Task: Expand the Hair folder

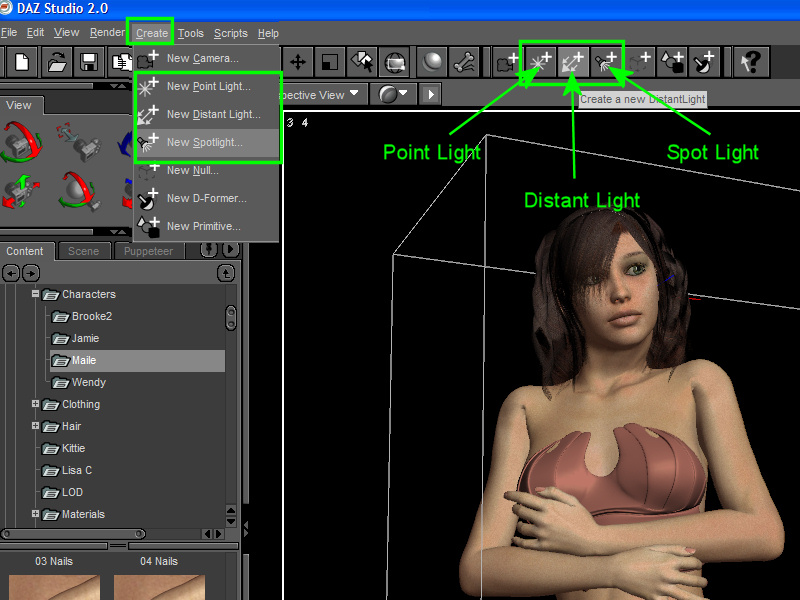Action: tap(35, 426)
